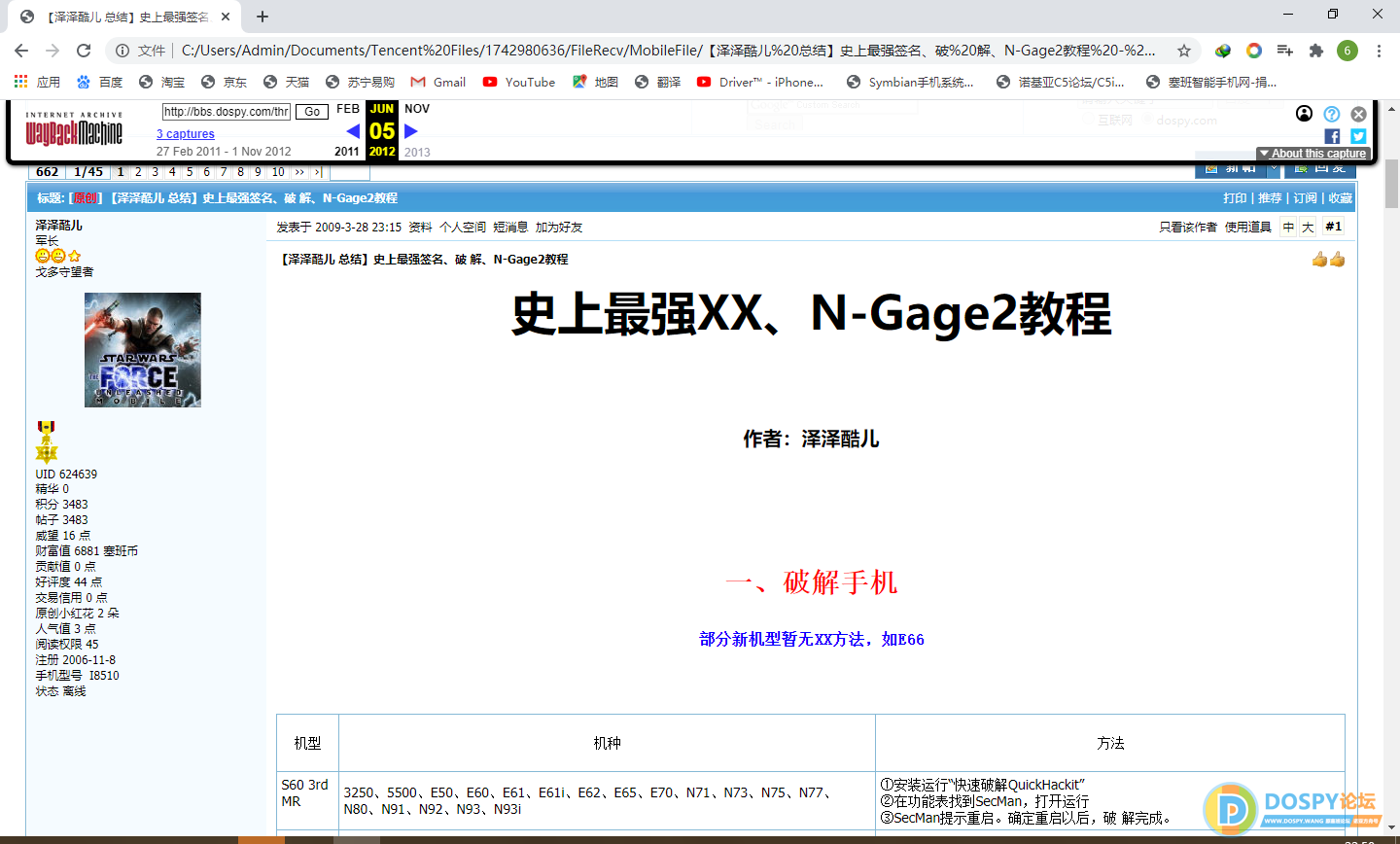This screenshot has width=1400, height=844.
Task: Open the Chrome profile avatar
Action: coord(1347,51)
